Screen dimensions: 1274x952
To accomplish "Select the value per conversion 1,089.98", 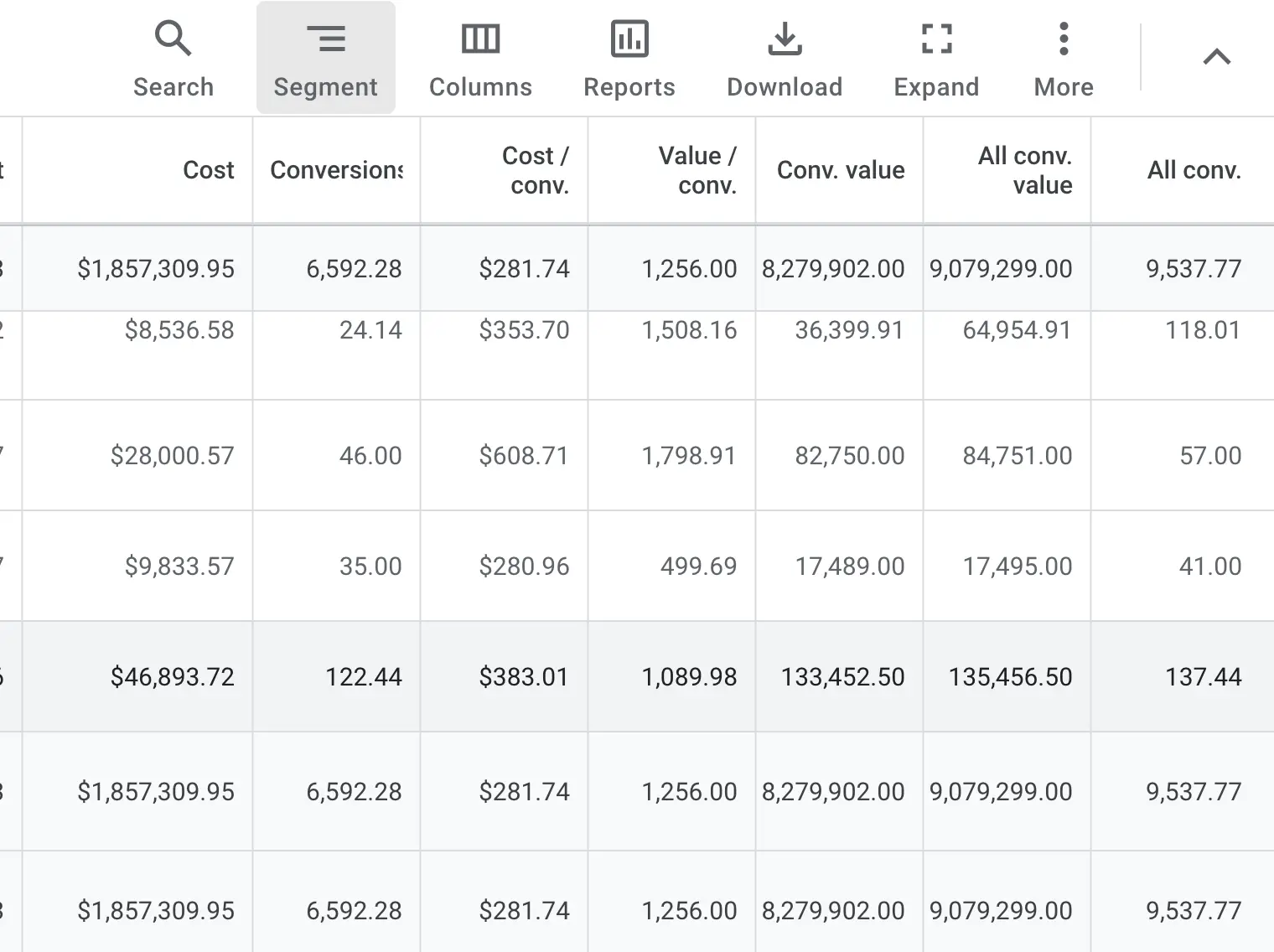I will (x=689, y=677).
